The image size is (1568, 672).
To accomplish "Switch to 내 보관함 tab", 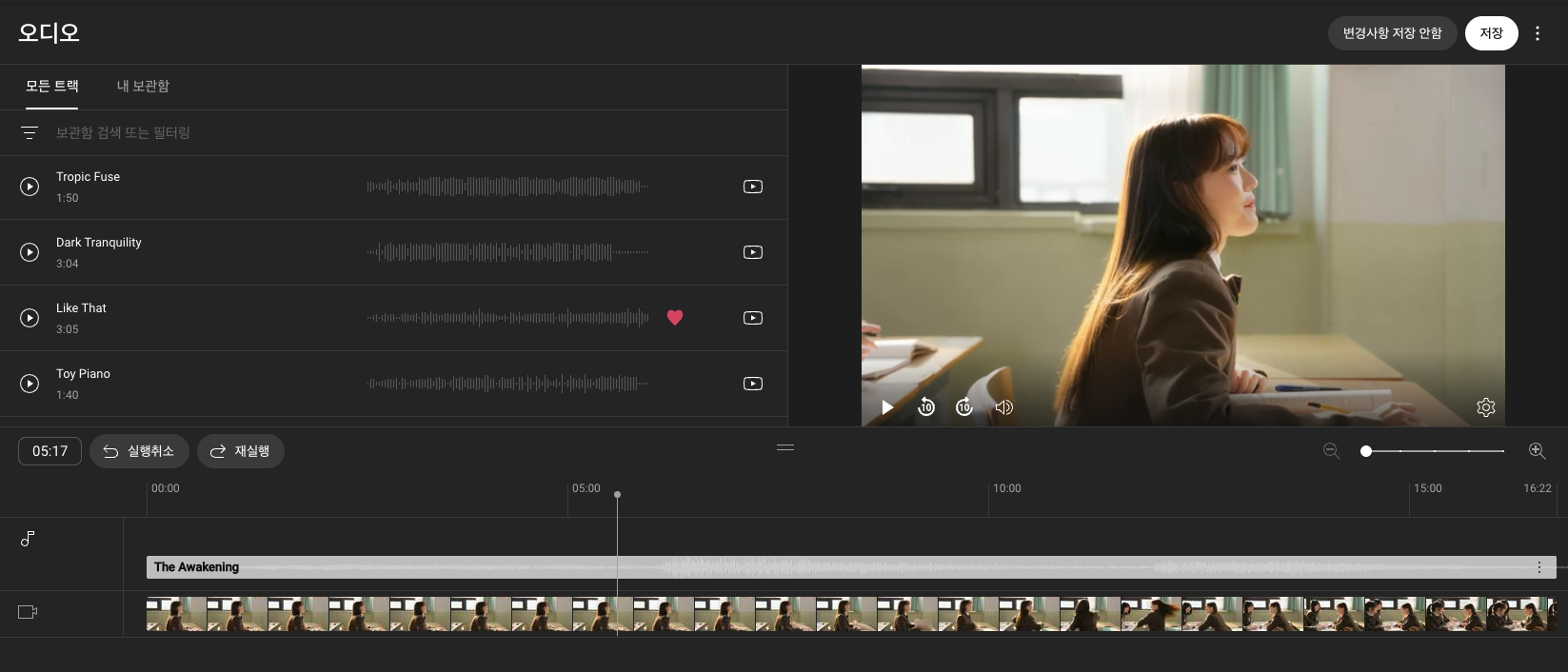I will pyautogui.click(x=143, y=86).
